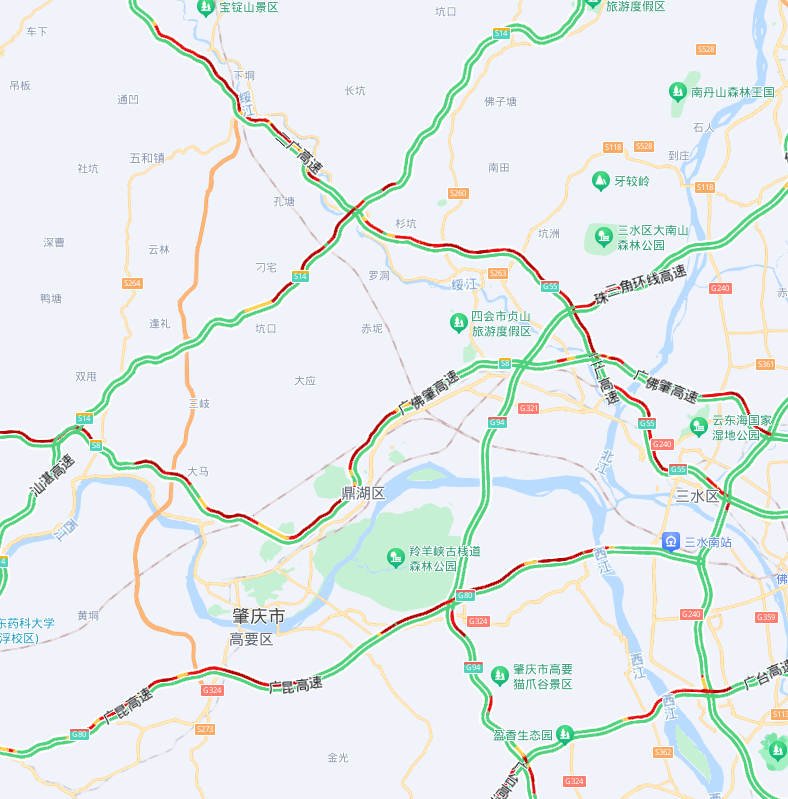Click the 珠三角环线高速 road label
The width and height of the screenshot is (788, 799).
(x=641, y=284)
